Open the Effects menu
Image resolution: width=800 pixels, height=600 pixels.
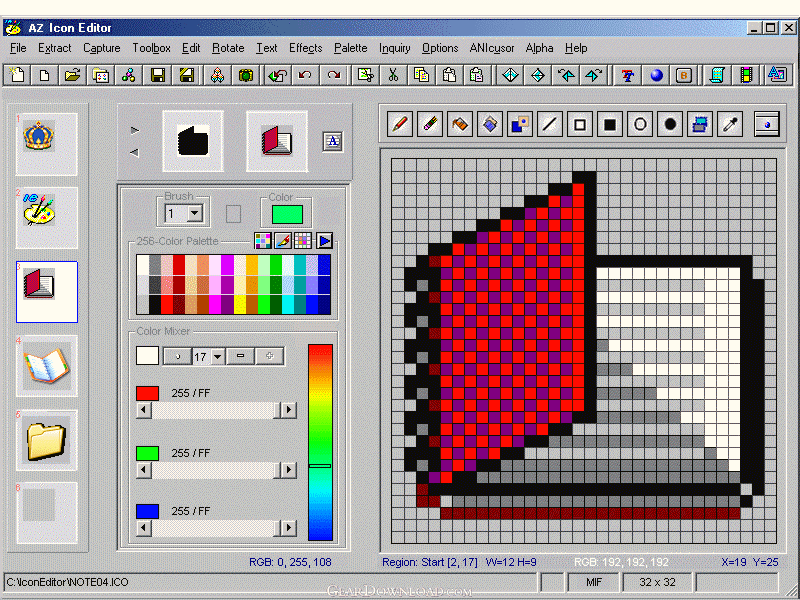coord(306,48)
